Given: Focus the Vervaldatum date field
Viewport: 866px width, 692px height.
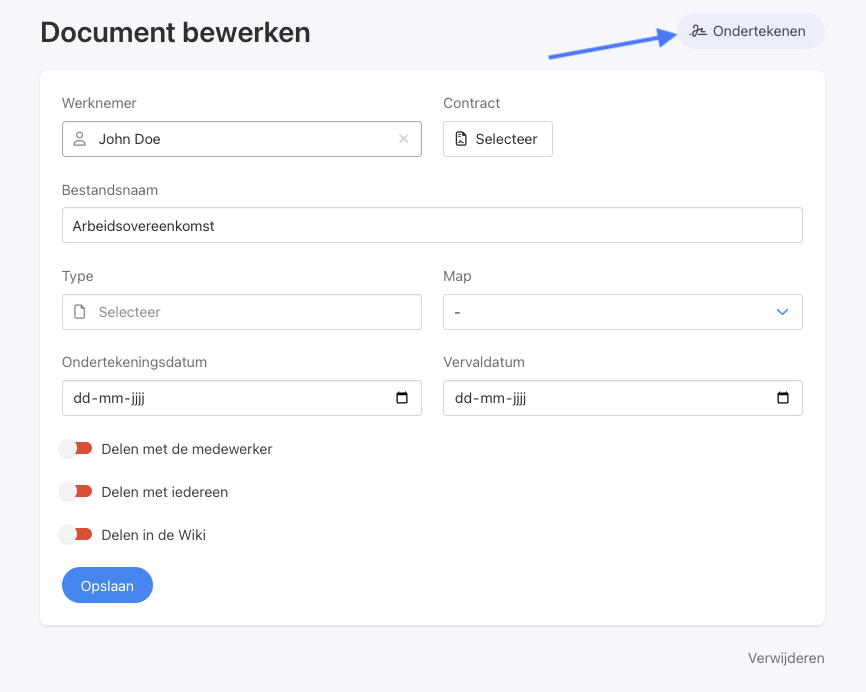Looking at the screenshot, I should 622,398.
